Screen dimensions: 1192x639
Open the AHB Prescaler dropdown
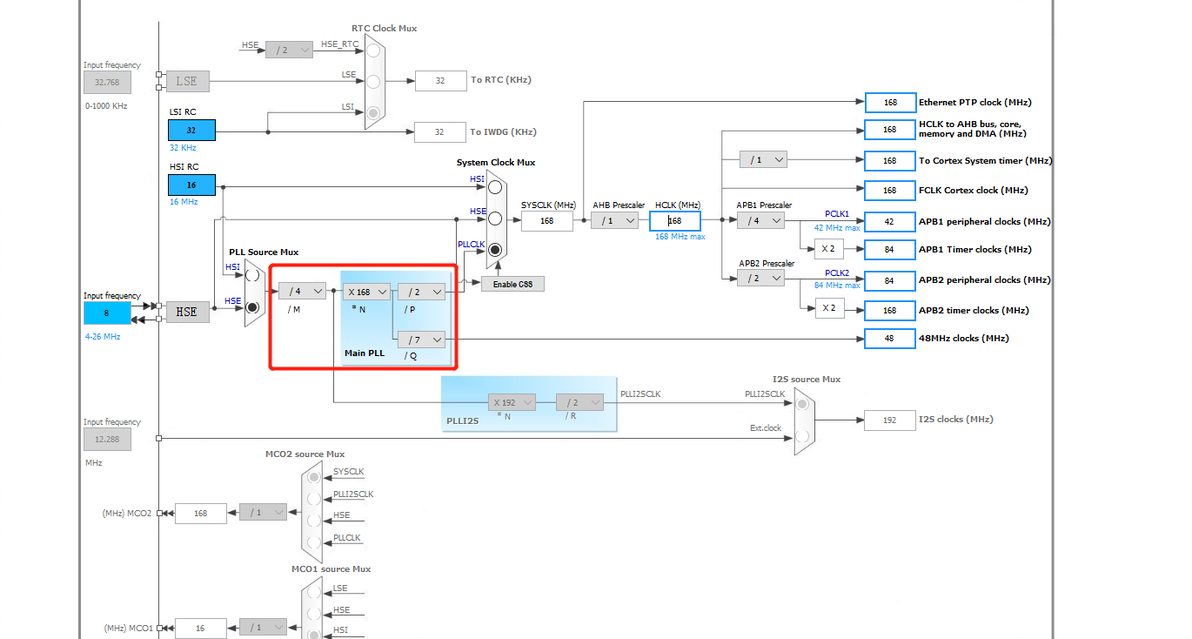tap(615, 220)
